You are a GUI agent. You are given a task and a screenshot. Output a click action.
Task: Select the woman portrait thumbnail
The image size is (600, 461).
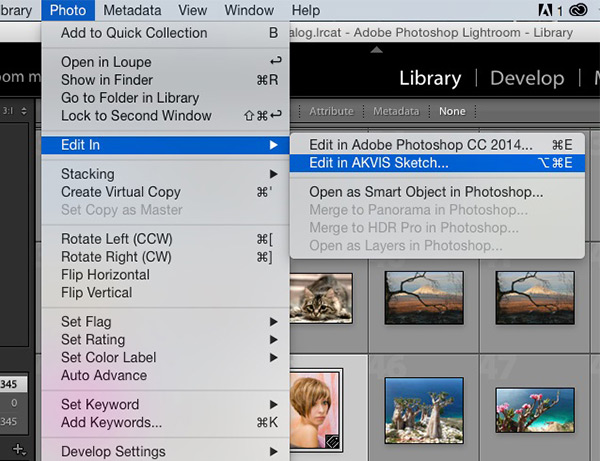click(x=316, y=410)
